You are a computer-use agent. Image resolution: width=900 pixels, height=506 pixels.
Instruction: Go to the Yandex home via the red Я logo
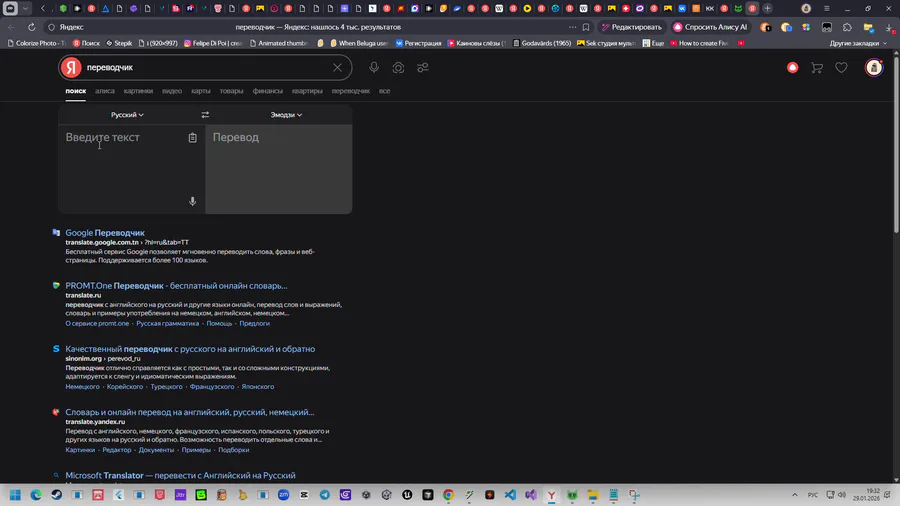(x=71, y=68)
